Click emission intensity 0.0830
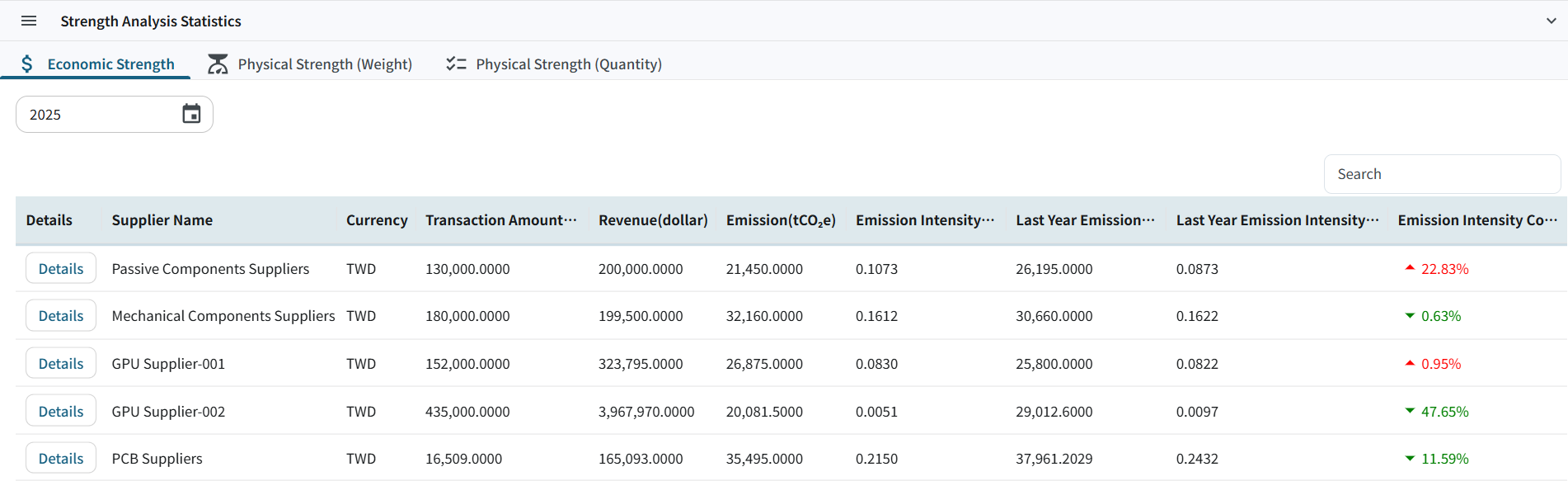 876,364
